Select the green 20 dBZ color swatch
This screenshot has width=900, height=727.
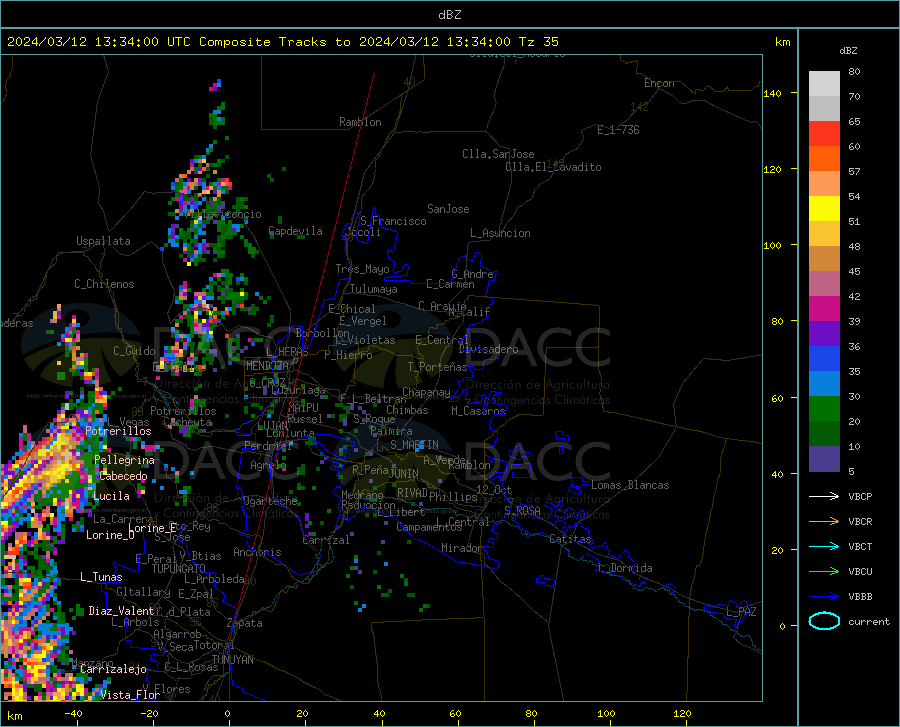(824, 409)
